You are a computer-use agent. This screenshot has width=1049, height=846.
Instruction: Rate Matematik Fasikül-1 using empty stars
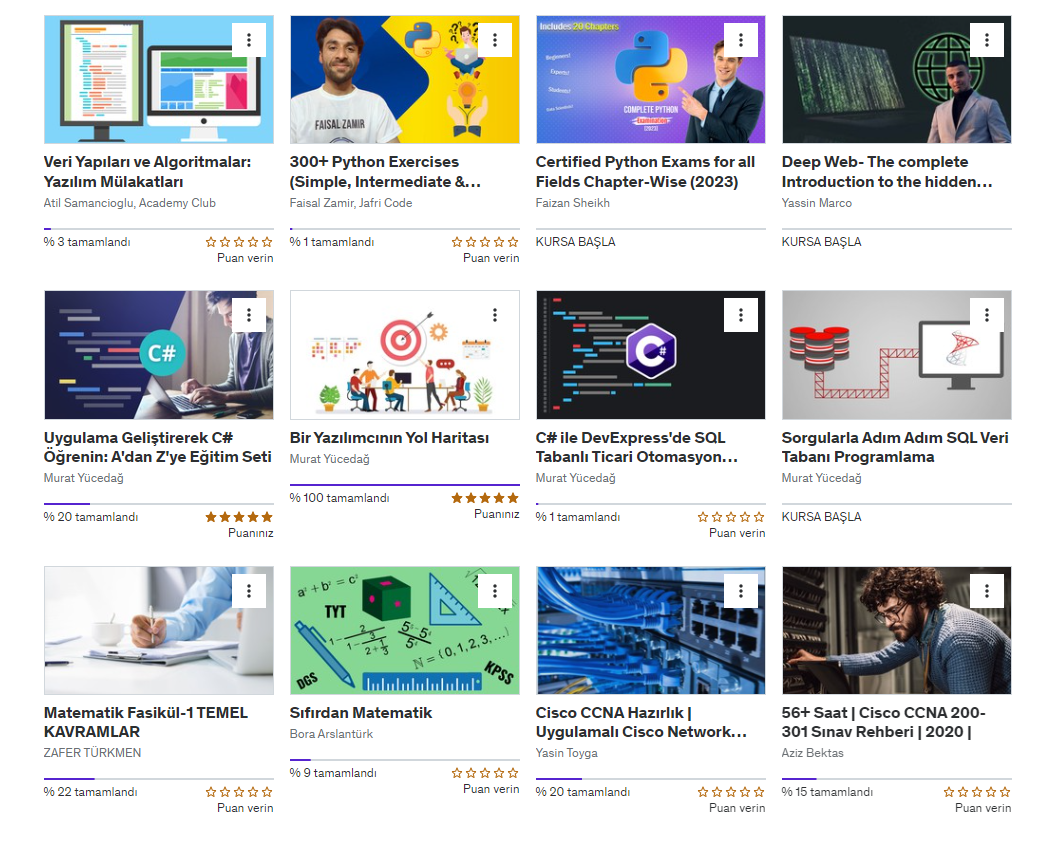click(239, 792)
